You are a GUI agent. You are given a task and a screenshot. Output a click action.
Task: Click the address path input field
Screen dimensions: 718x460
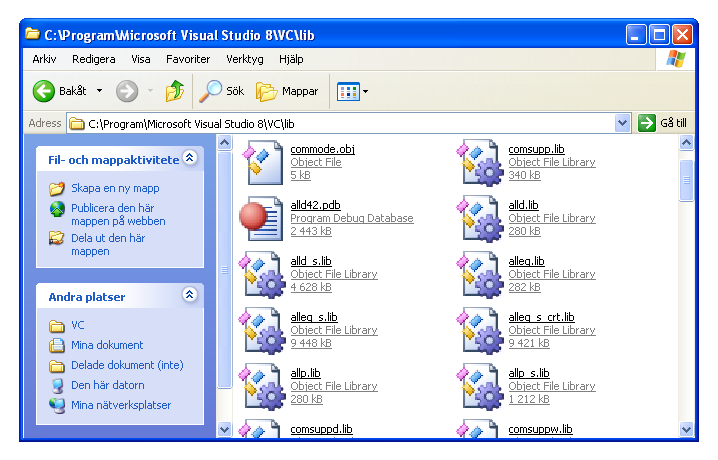click(x=348, y=123)
